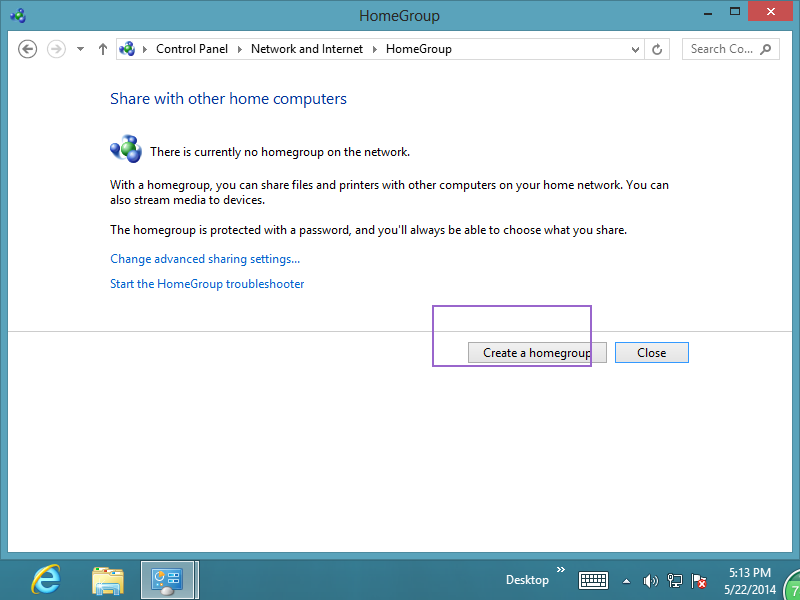Go back using the Back arrow
Viewport: 800px width, 600px height.
pyautogui.click(x=28, y=49)
